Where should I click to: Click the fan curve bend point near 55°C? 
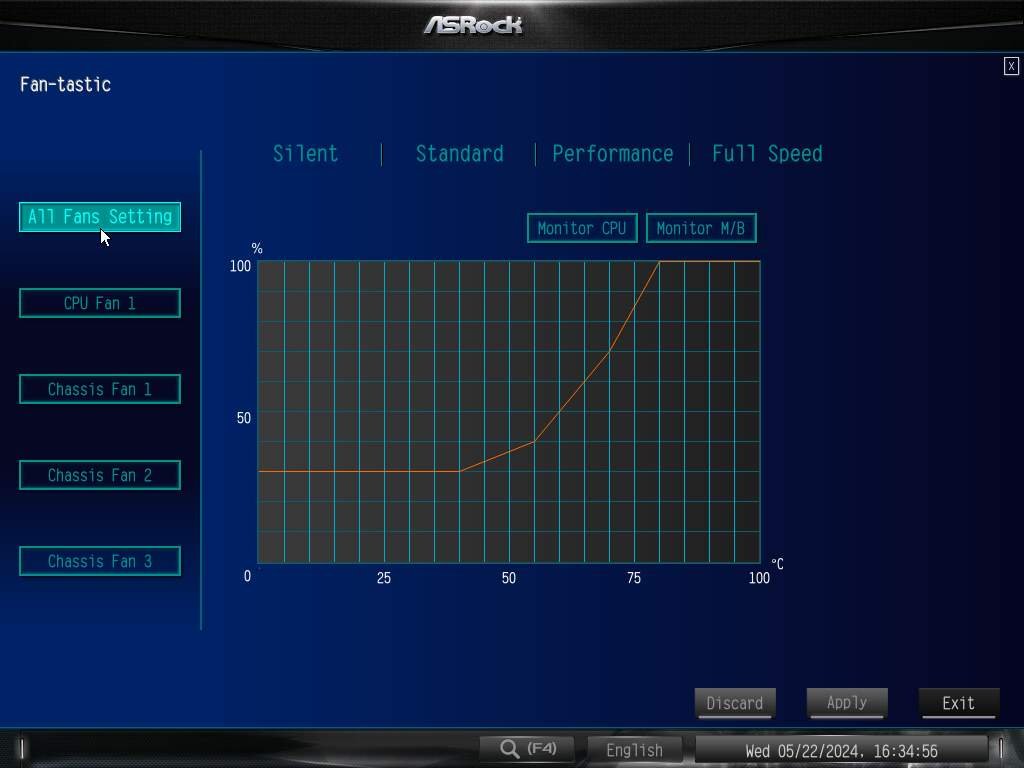[x=535, y=440]
